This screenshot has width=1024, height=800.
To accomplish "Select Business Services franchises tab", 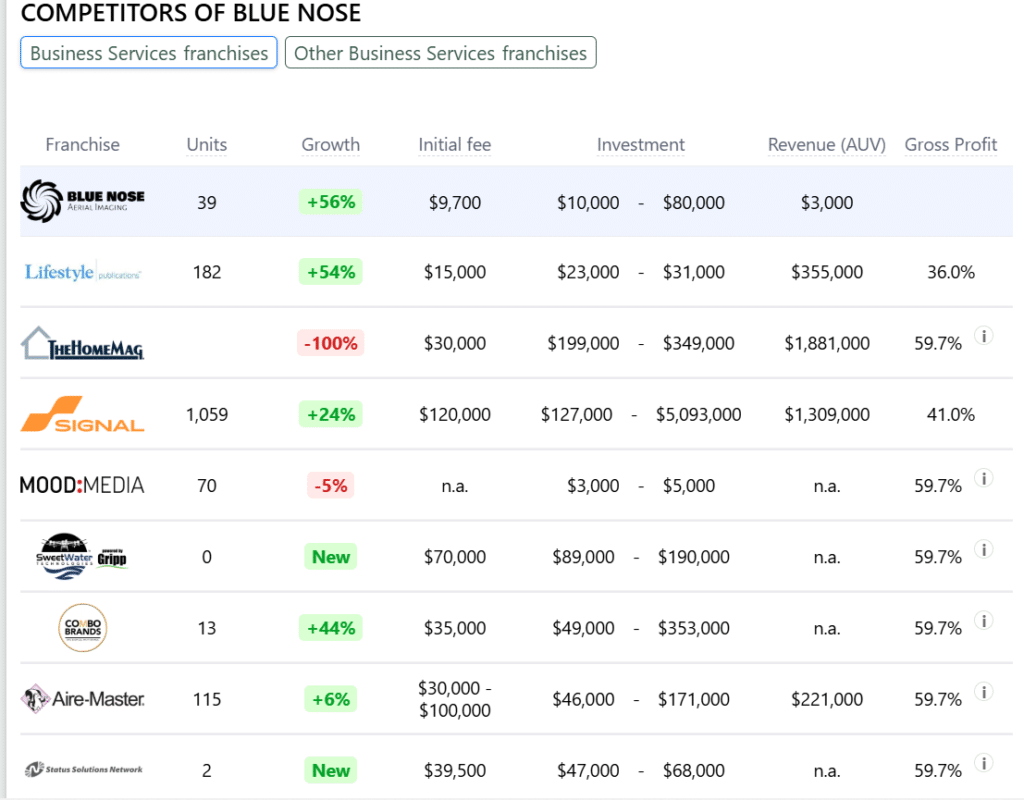I will point(149,53).
